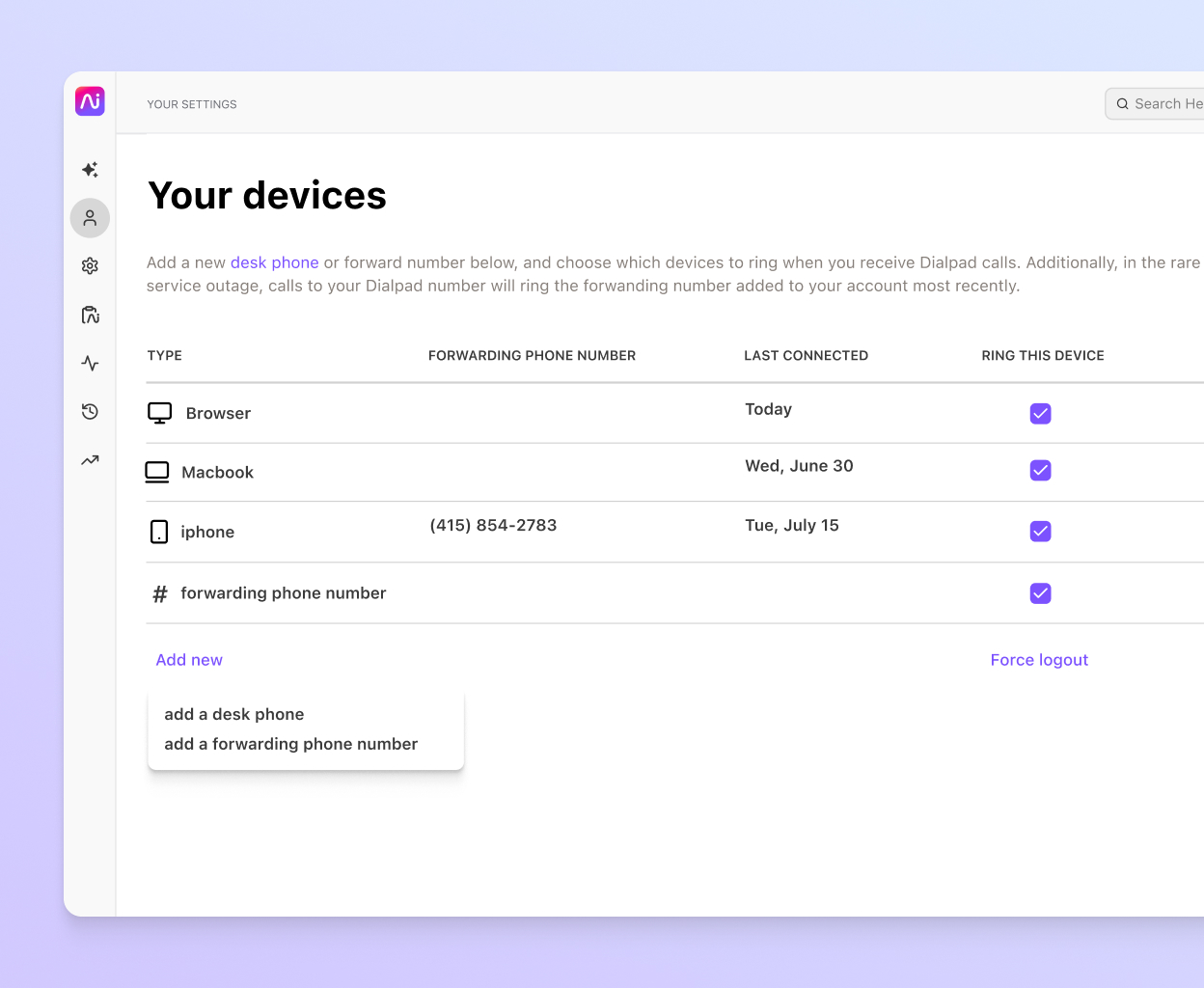Click the Browser monitor icon

[x=160, y=411]
